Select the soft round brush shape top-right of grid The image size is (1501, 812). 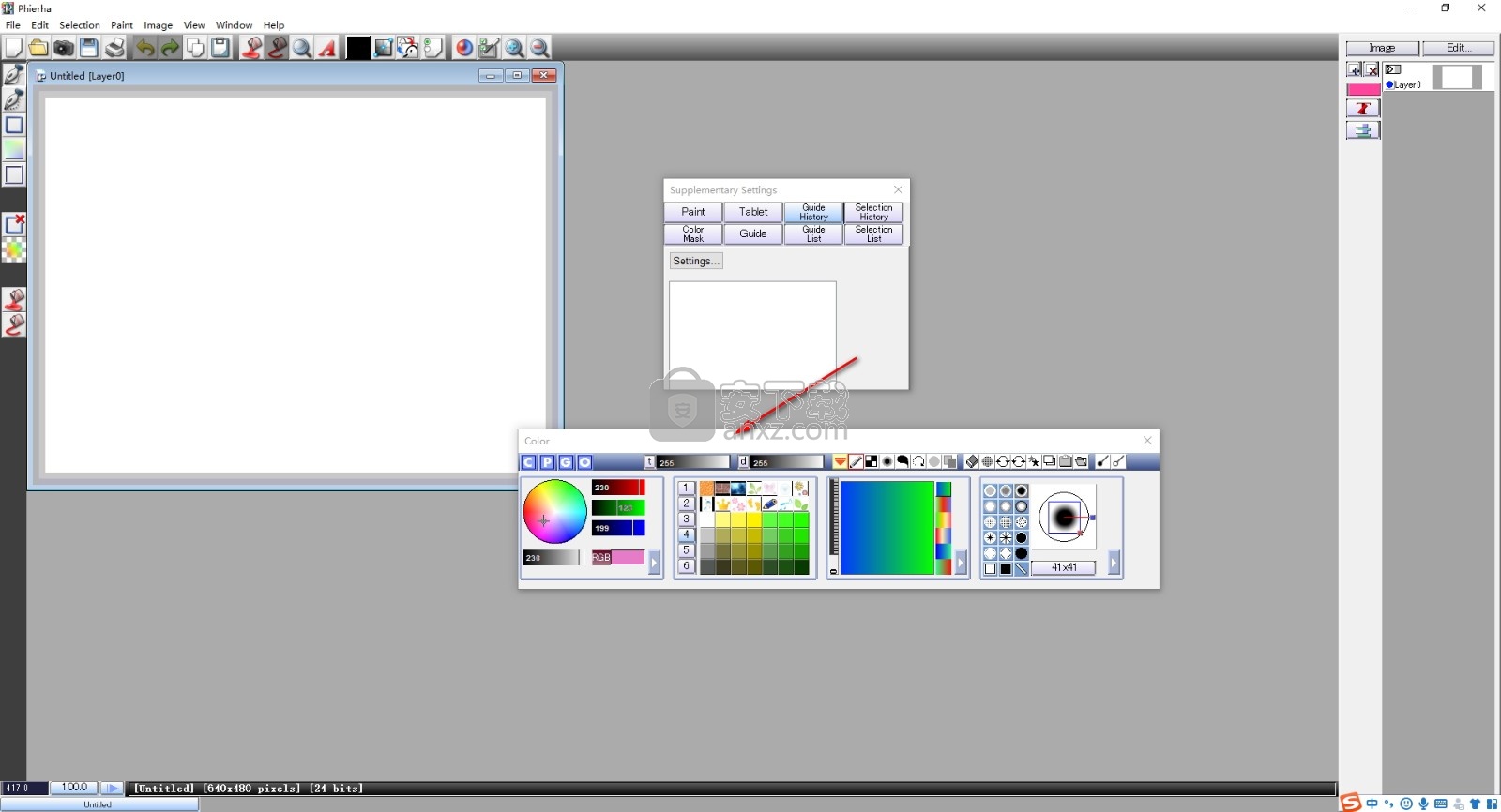tap(1022, 491)
